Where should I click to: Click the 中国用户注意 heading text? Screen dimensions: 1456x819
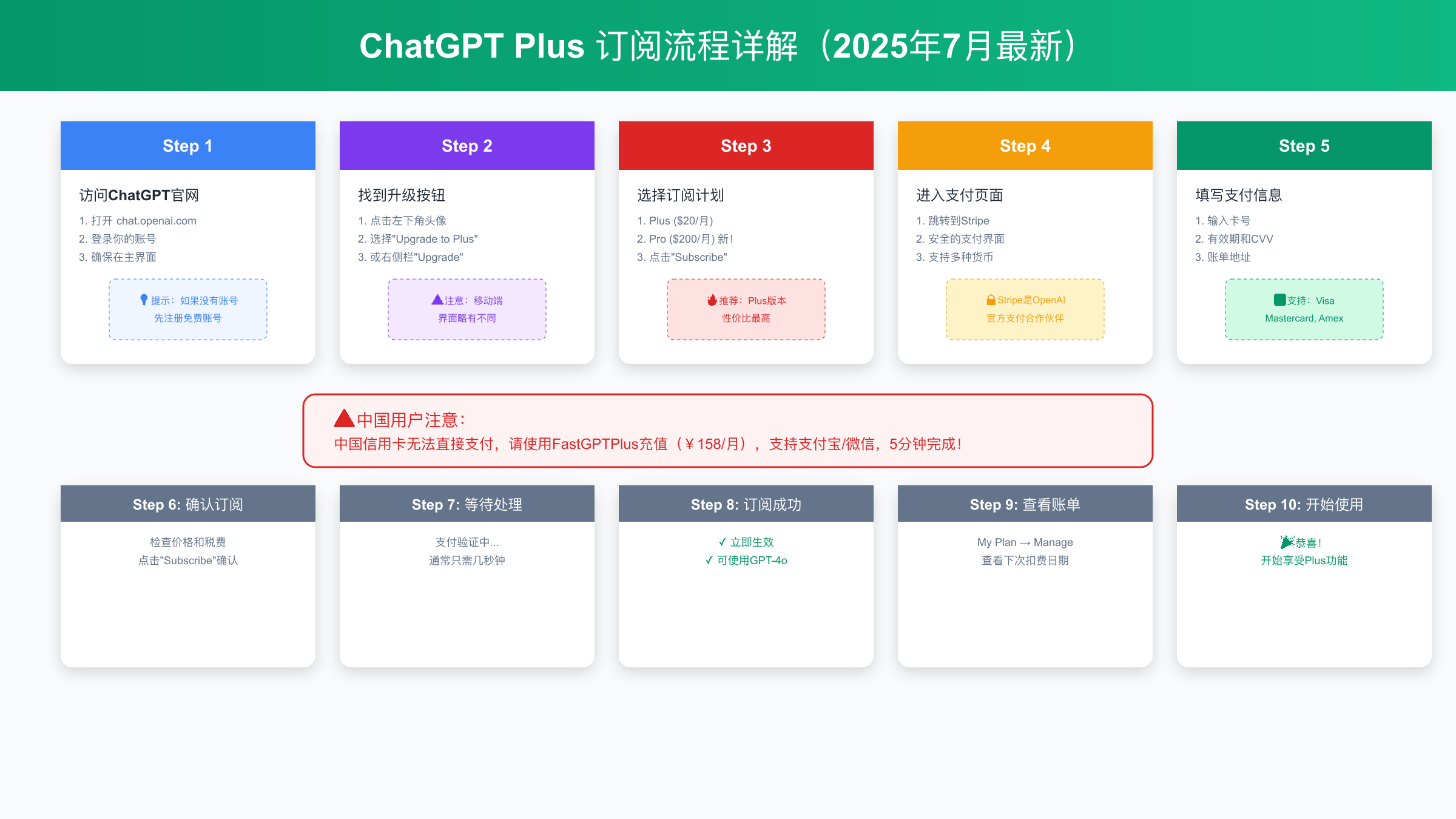point(411,420)
